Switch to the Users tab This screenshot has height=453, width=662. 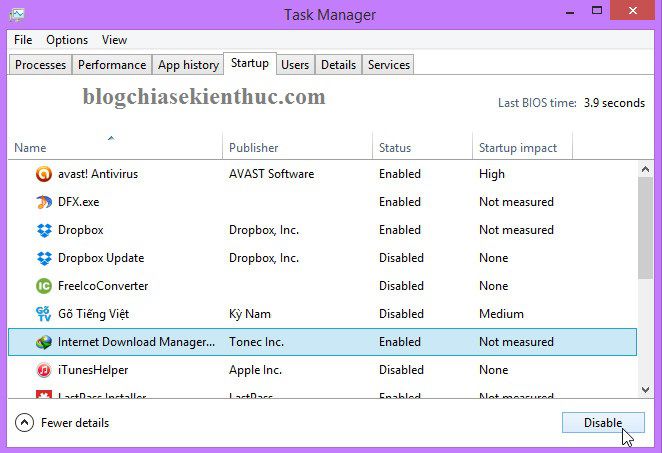(295, 65)
